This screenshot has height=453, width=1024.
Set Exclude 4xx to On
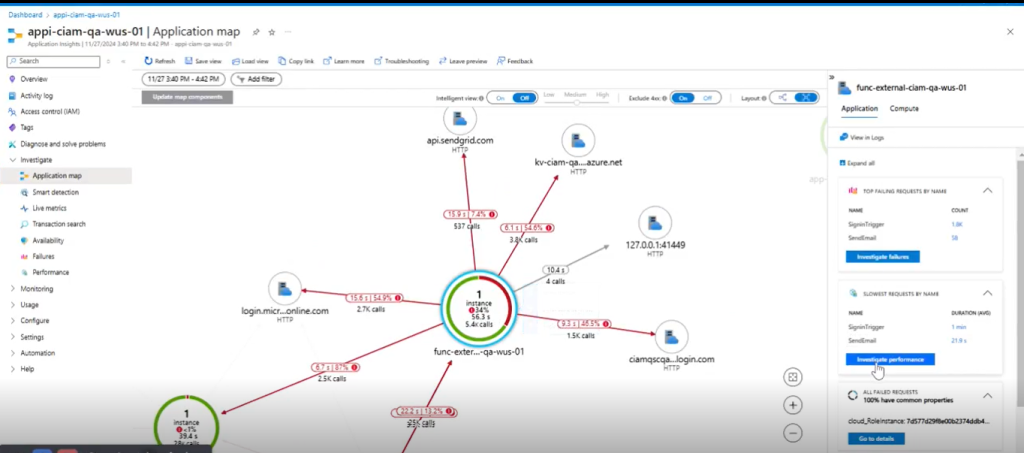[x=683, y=98]
